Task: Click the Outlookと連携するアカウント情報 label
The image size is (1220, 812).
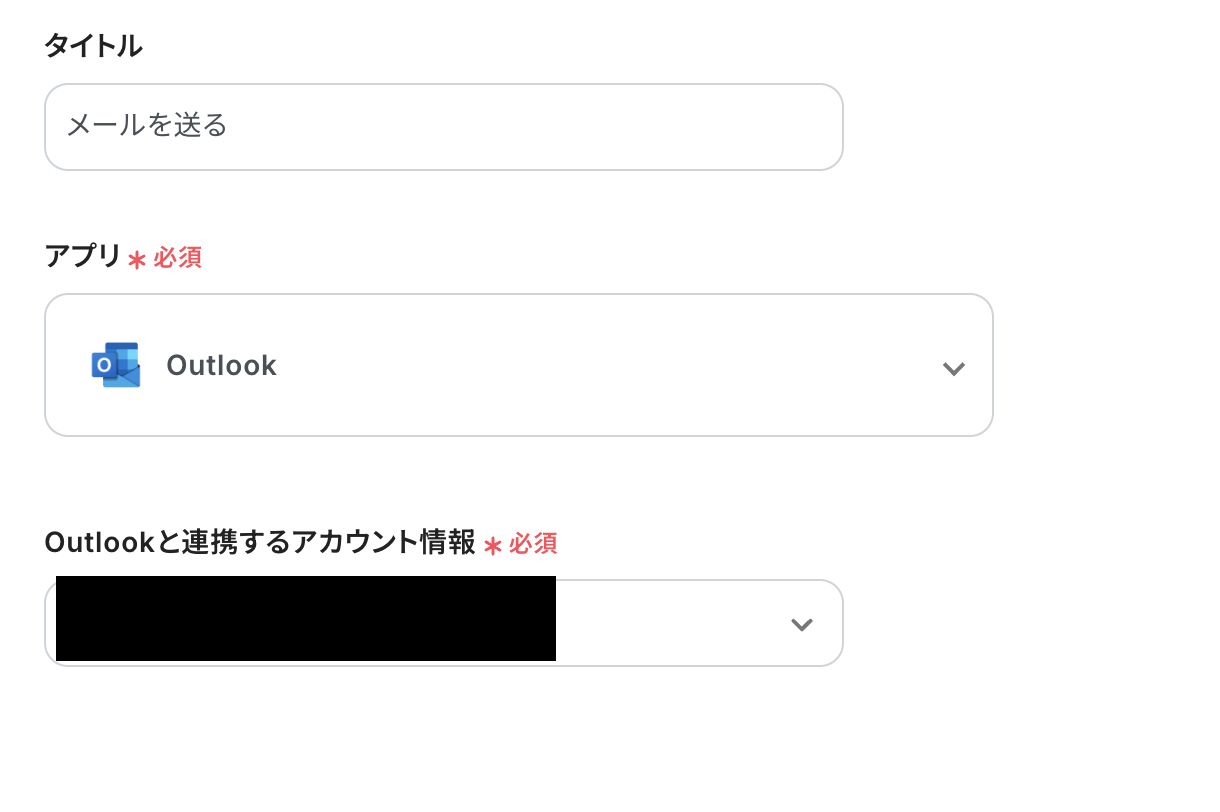Action: pos(259,542)
